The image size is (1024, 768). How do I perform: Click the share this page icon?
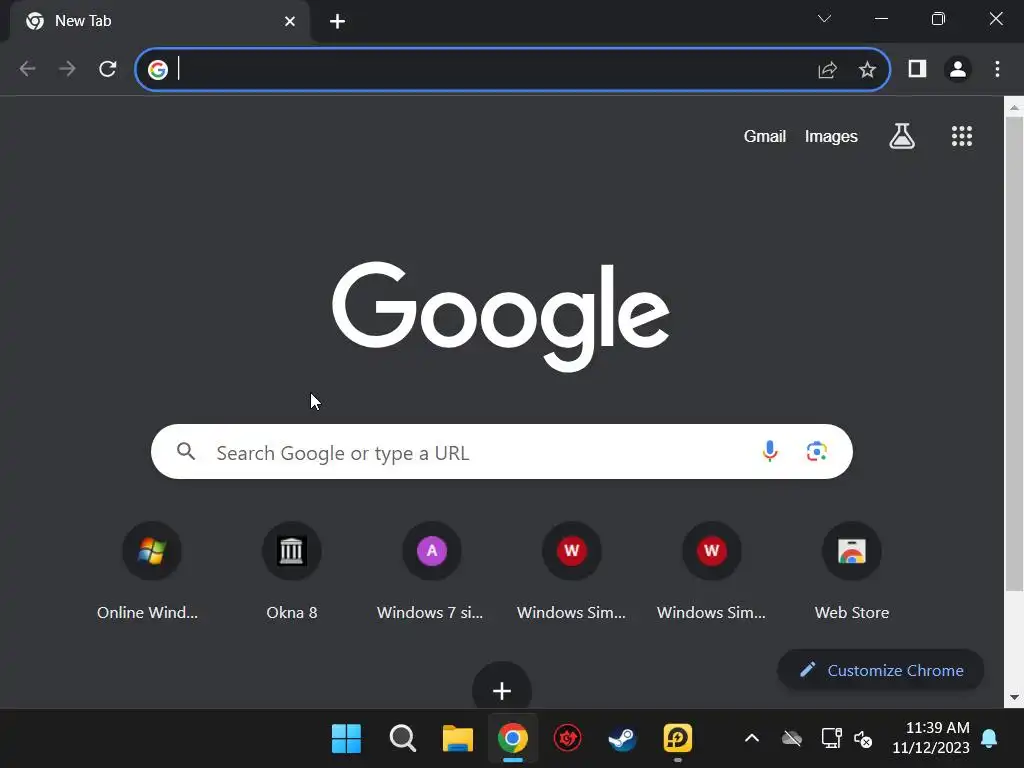click(827, 69)
